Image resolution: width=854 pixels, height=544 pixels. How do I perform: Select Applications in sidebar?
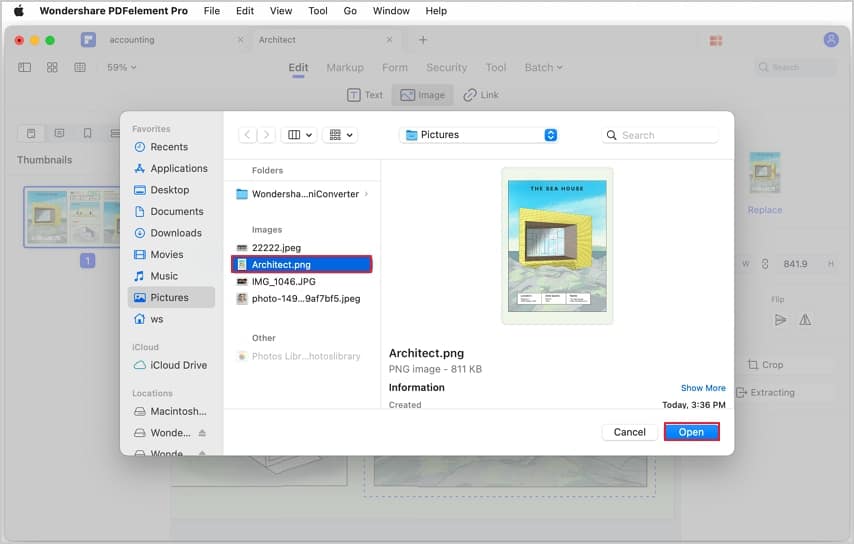coord(170,168)
